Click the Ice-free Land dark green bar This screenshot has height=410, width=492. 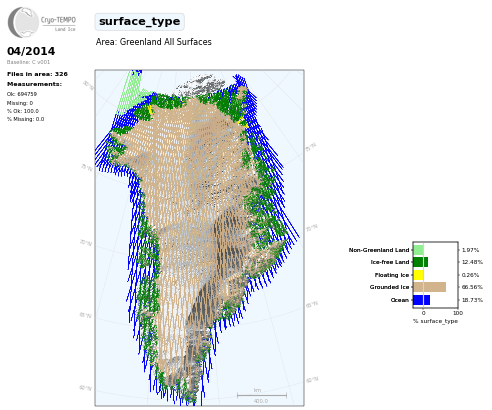pyautogui.click(x=421, y=262)
